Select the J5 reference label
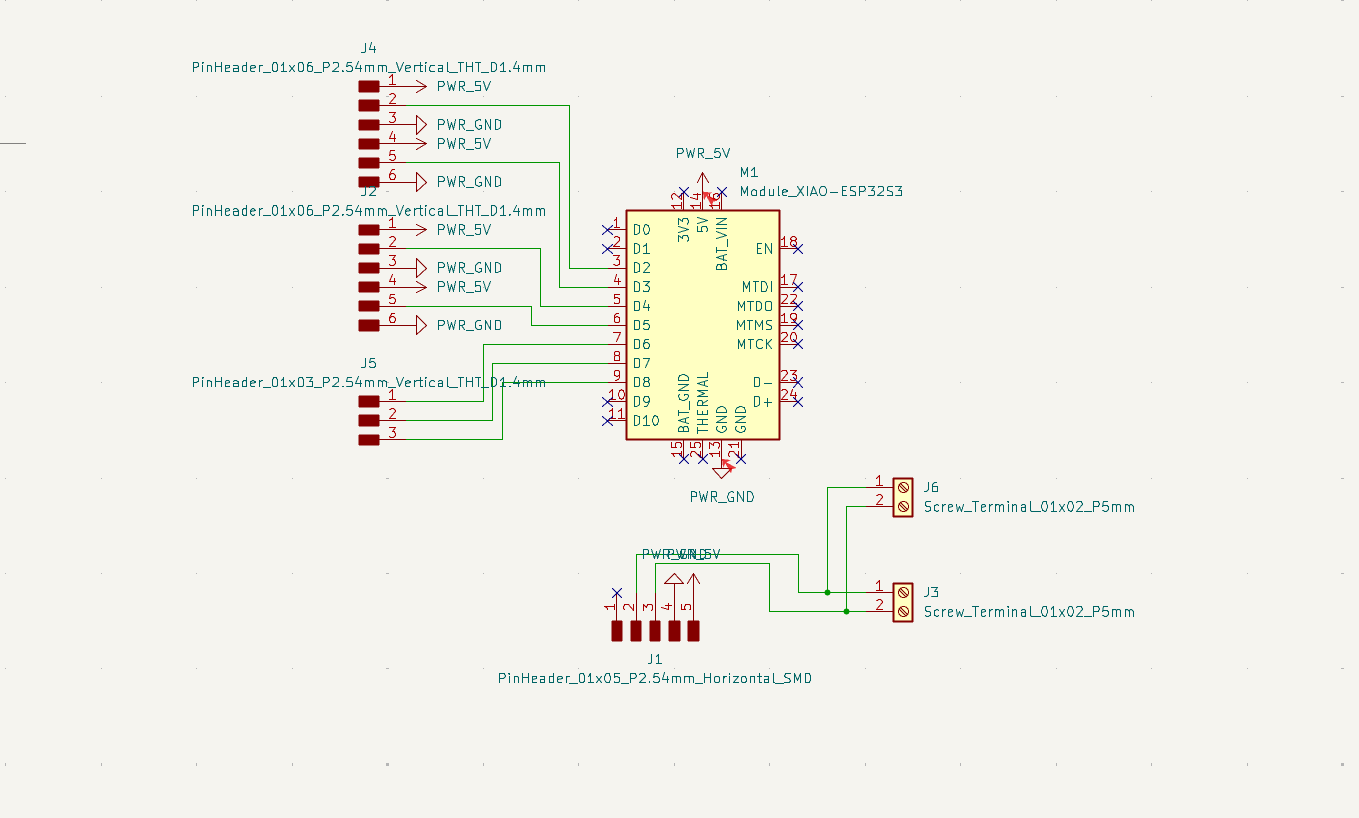The width and height of the screenshot is (1359, 818). pos(369,363)
